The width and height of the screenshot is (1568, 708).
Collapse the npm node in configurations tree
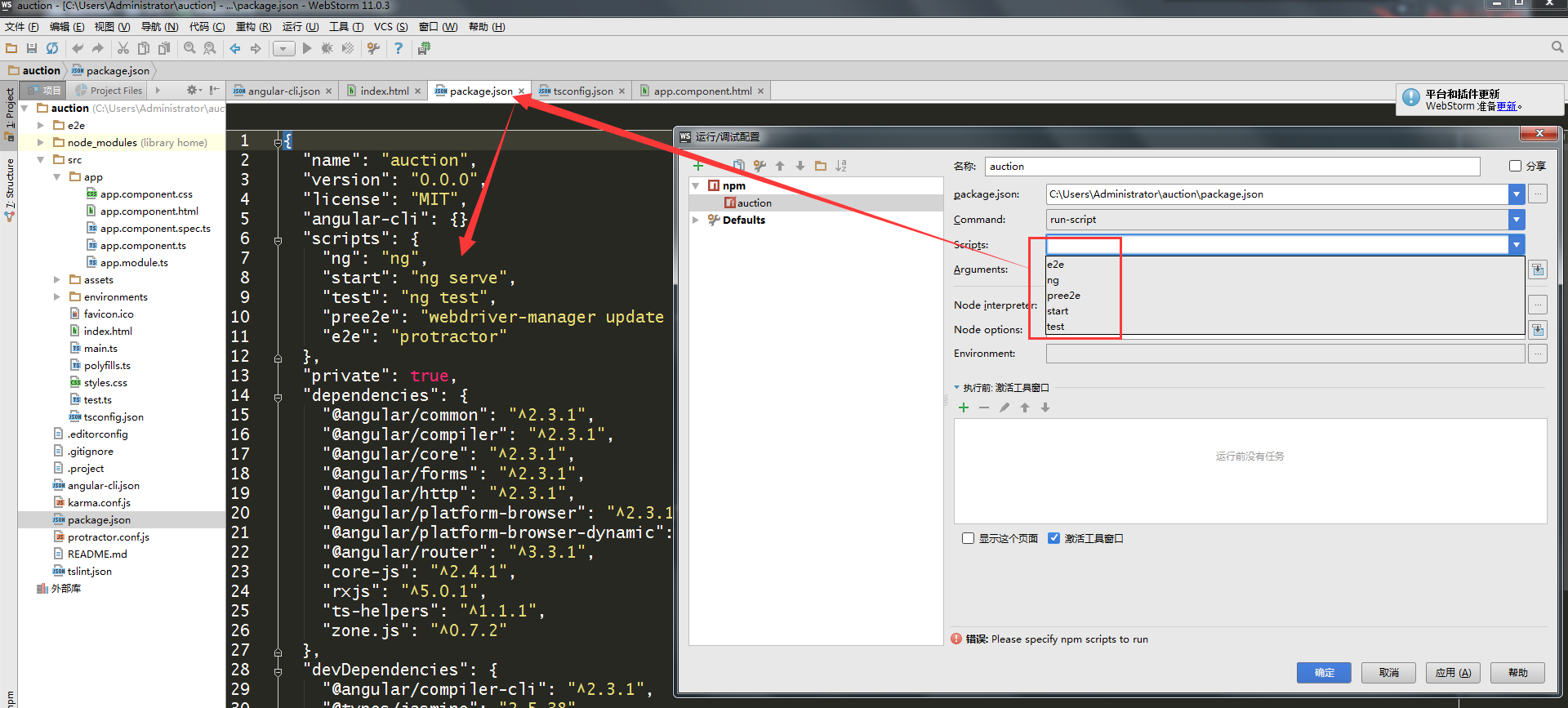696,186
